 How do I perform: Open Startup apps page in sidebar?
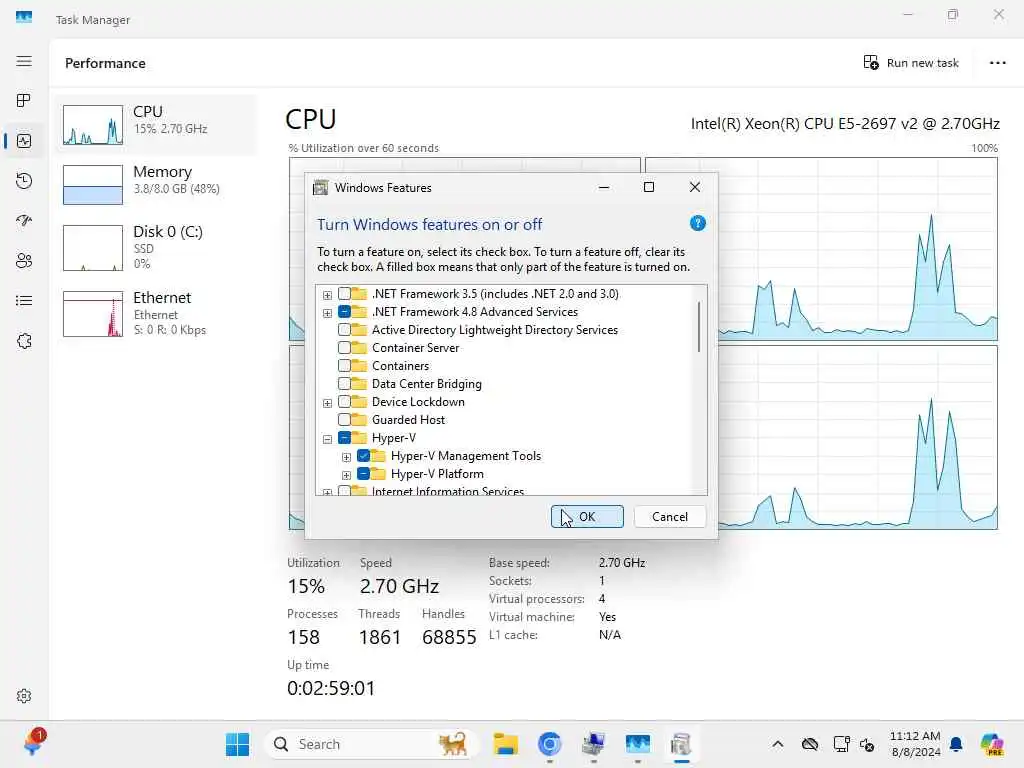pyautogui.click(x=24, y=221)
